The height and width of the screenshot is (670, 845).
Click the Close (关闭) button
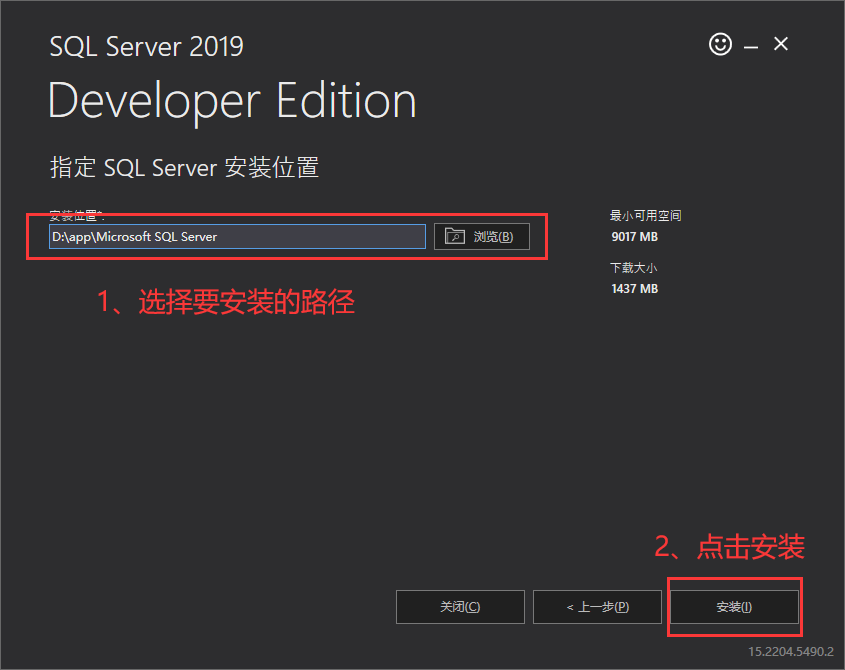(460, 607)
